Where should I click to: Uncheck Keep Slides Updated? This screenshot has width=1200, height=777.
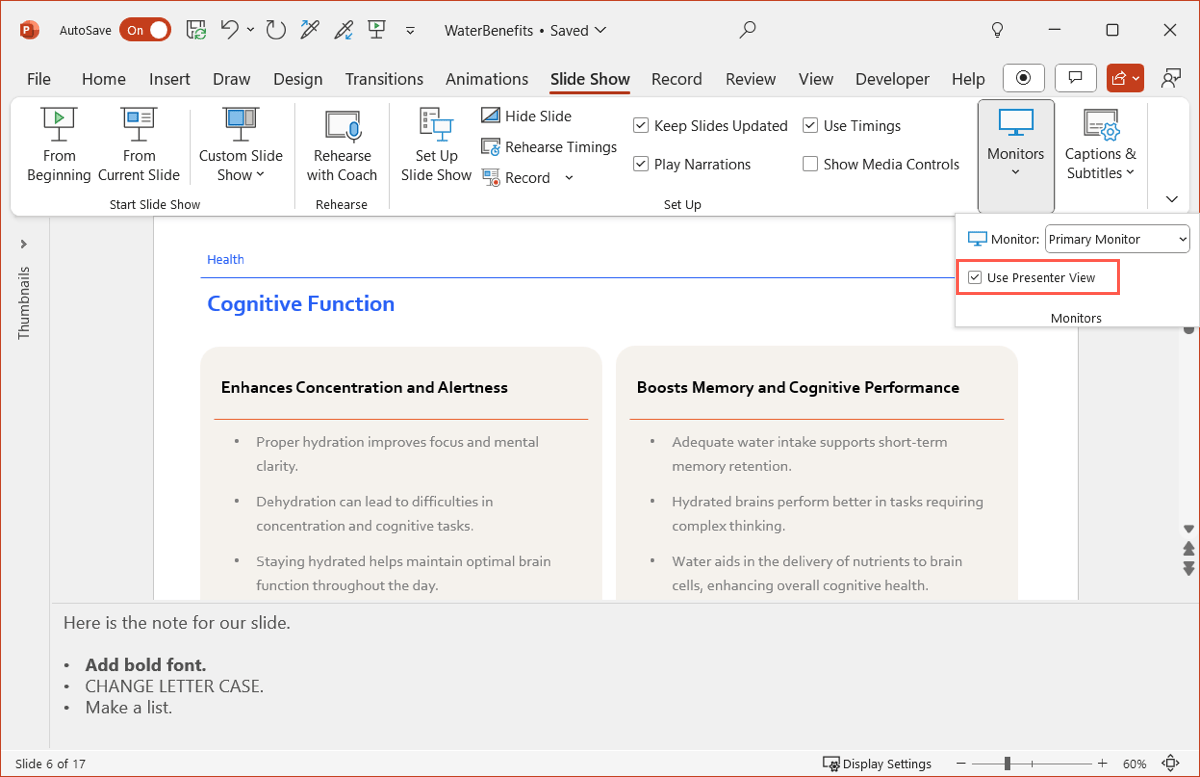710,126
